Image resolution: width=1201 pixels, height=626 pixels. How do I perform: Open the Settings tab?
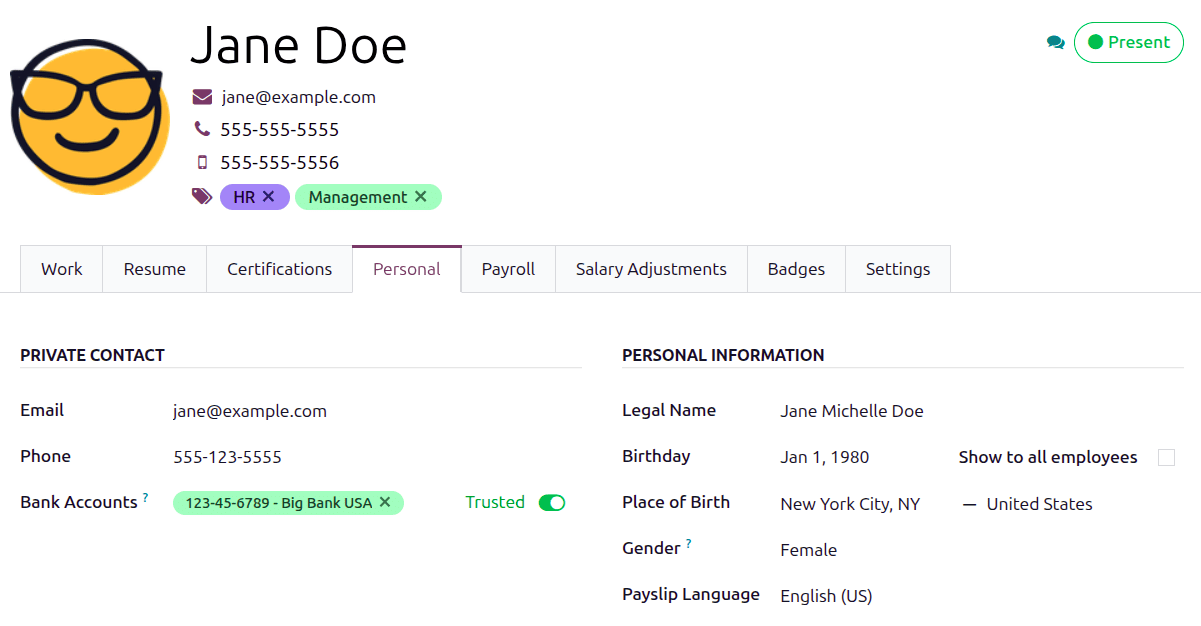[x=897, y=268]
